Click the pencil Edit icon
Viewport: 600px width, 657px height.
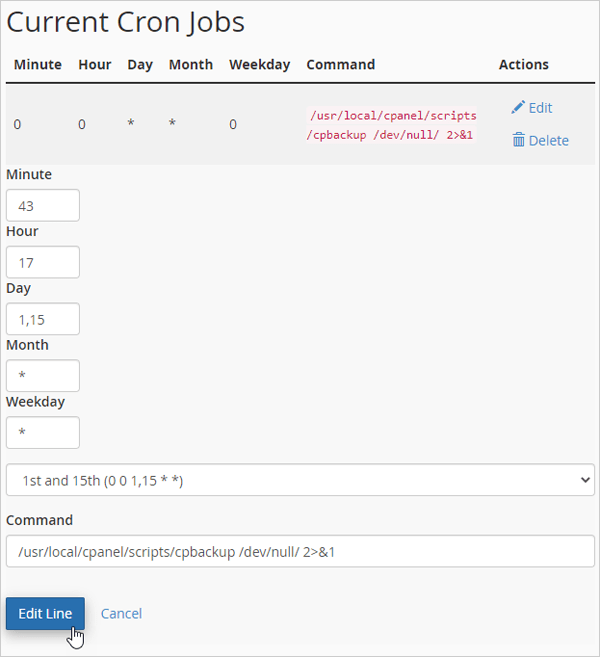coord(518,107)
